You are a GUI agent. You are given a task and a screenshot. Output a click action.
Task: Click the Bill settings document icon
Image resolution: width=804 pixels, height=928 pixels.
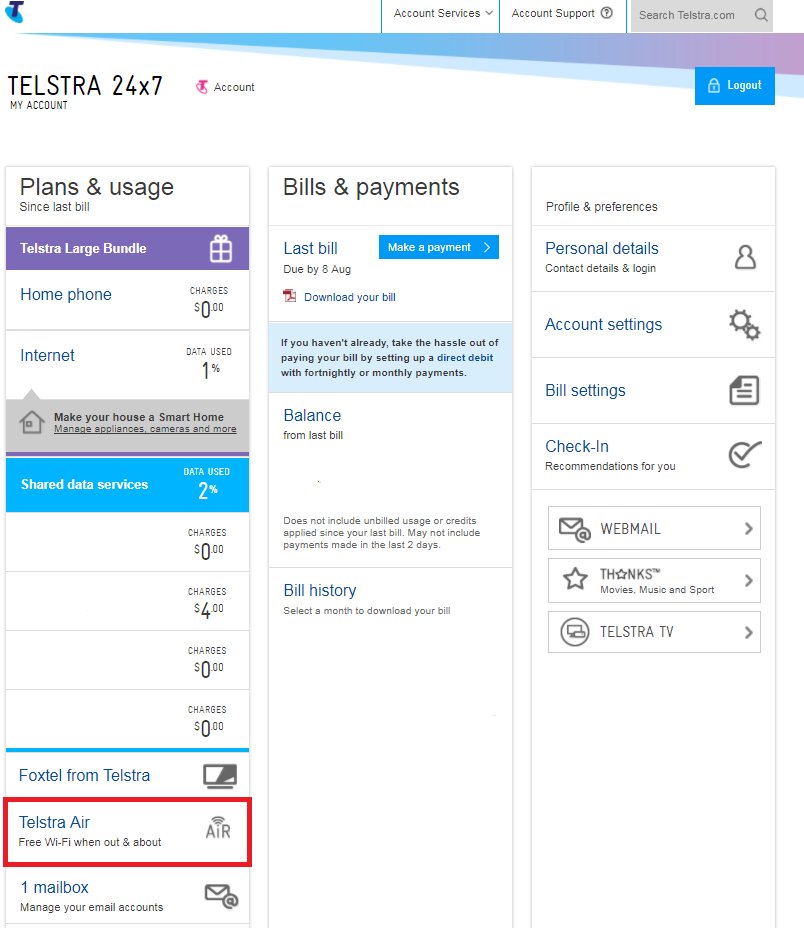744,390
